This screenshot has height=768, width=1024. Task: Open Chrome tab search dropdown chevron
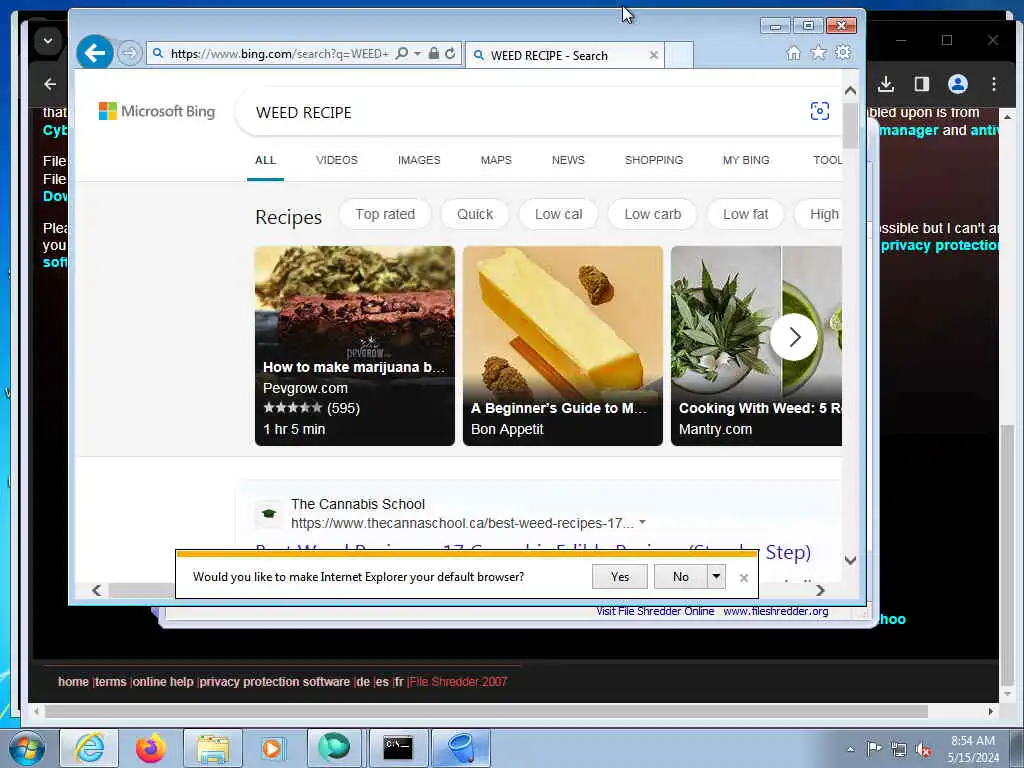[x=48, y=40]
